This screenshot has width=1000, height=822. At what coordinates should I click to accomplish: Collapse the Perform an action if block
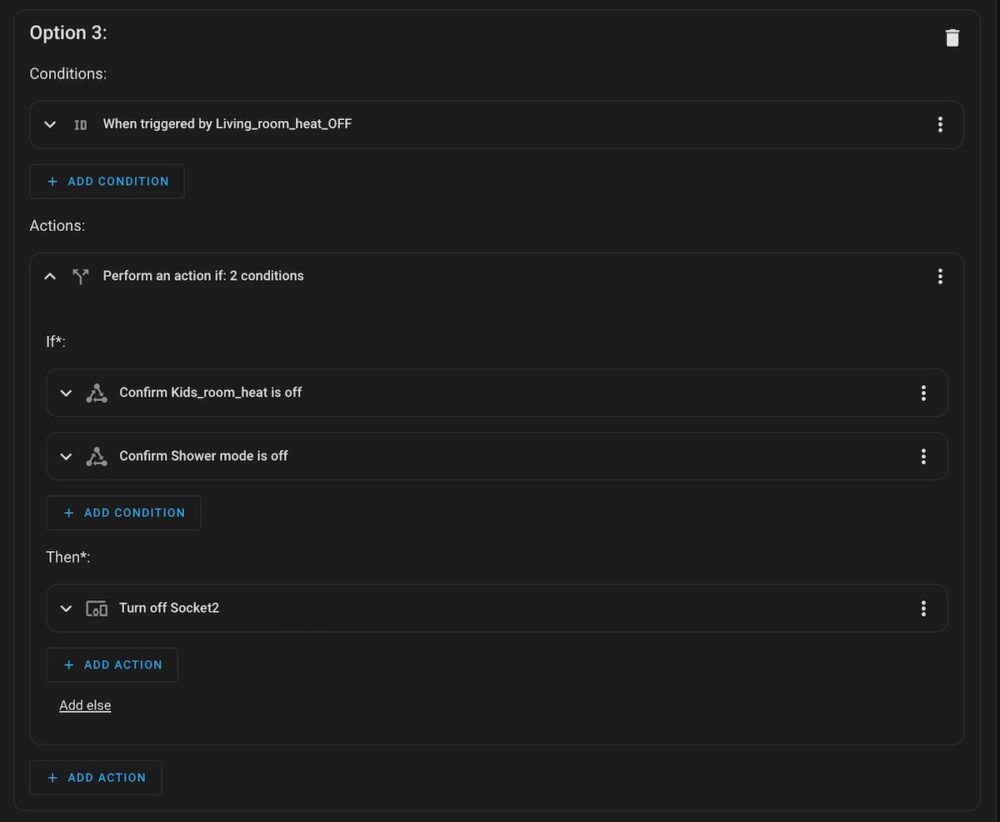click(50, 276)
